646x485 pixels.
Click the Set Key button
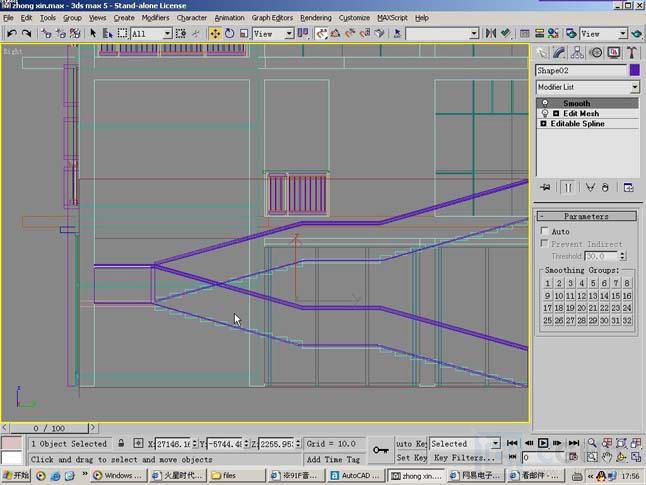coord(411,457)
